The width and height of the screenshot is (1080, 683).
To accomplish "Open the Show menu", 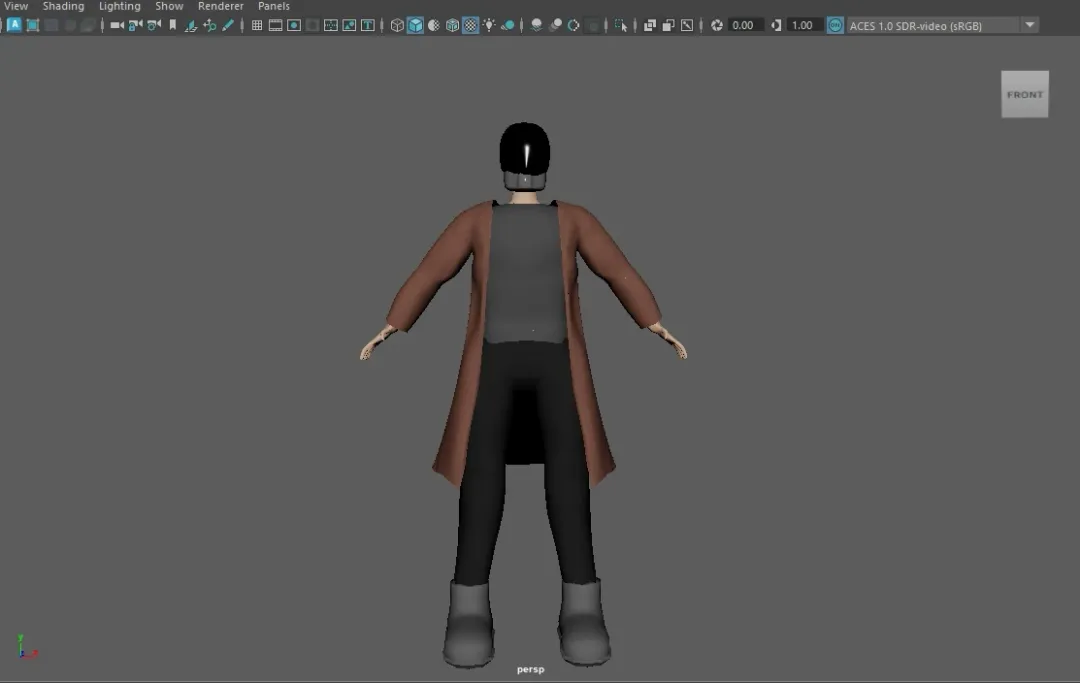I will (169, 6).
